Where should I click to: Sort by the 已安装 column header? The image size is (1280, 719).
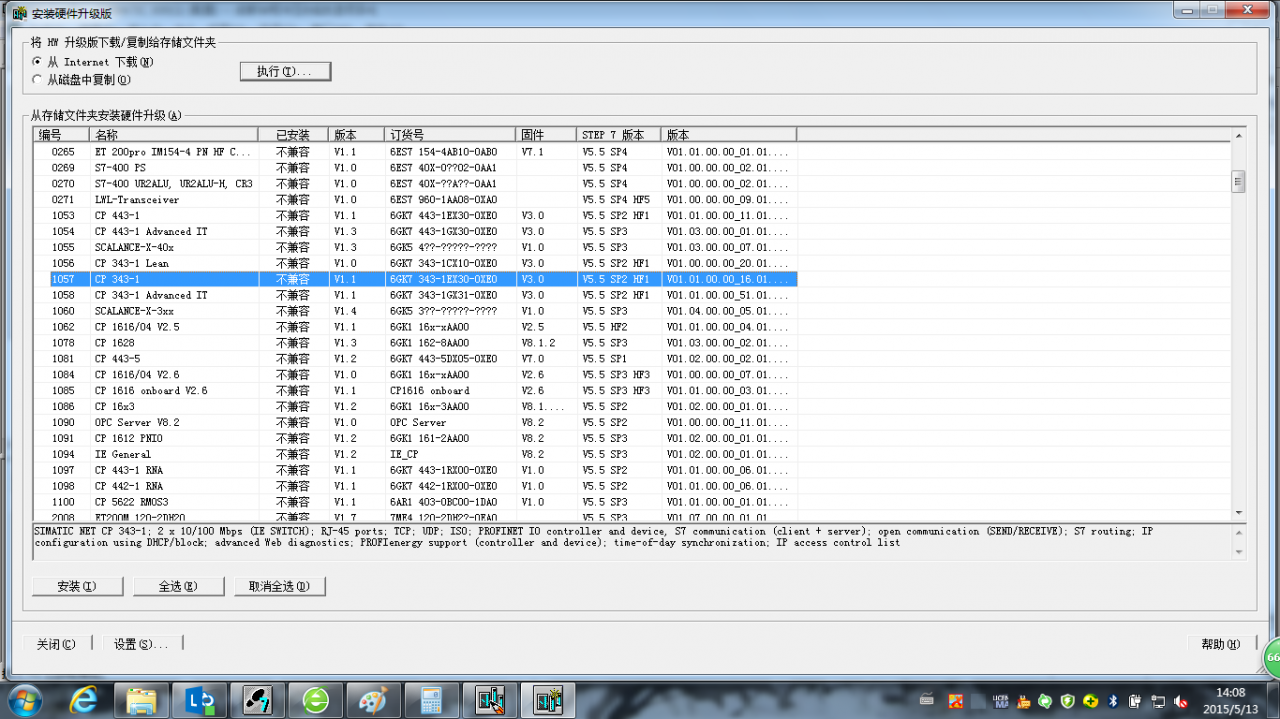tap(294, 134)
